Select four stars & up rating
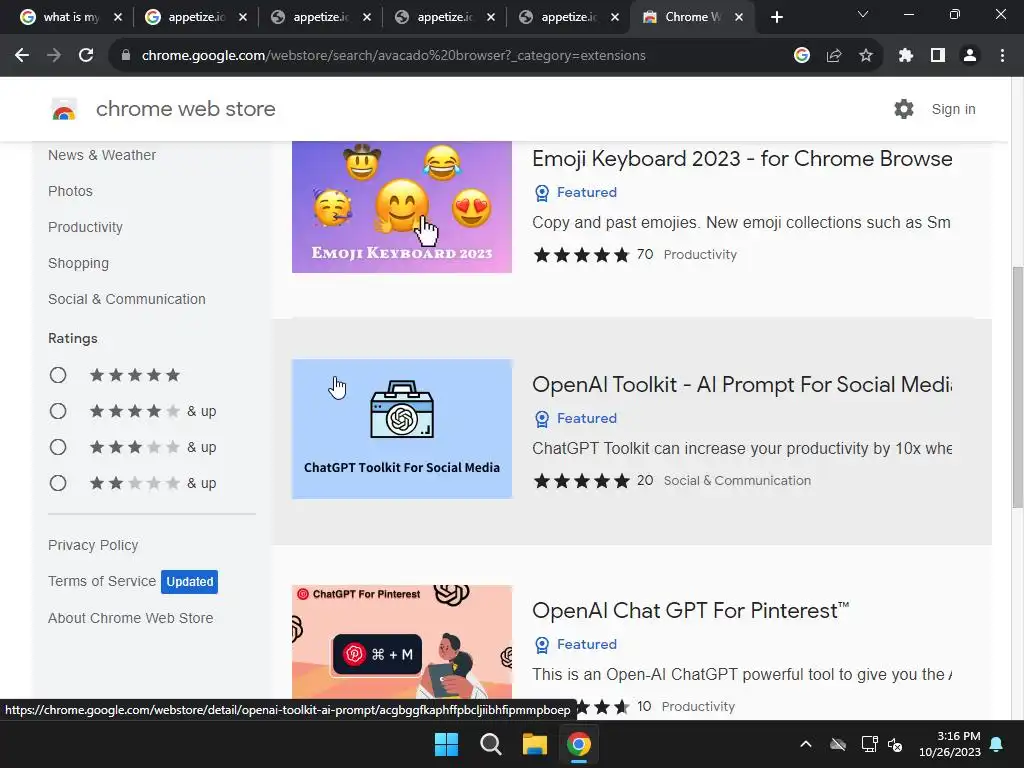The width and height of the screenshot is (1024, 768). [58, 411]
